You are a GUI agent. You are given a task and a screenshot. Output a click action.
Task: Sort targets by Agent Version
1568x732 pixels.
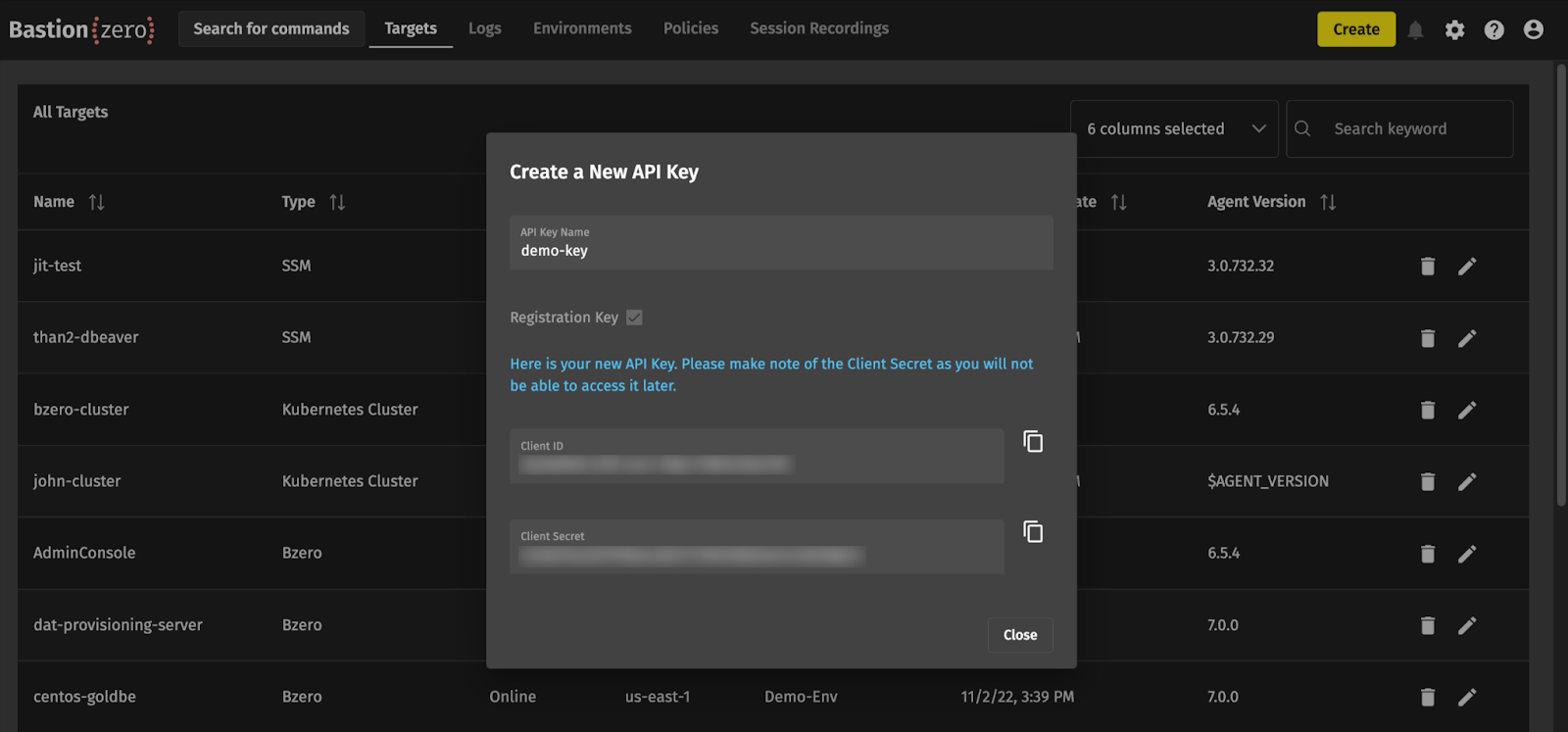coord(1328,202)
